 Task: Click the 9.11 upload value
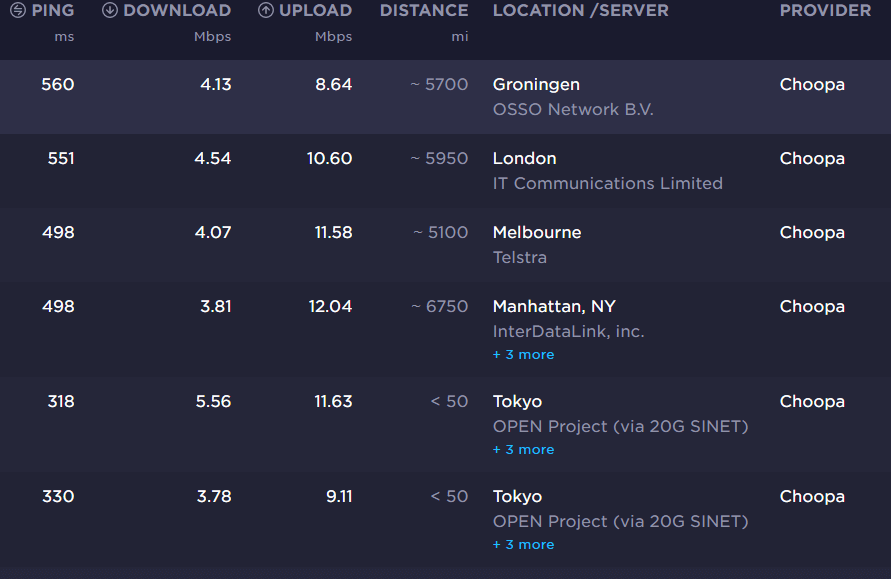point(339,497)
